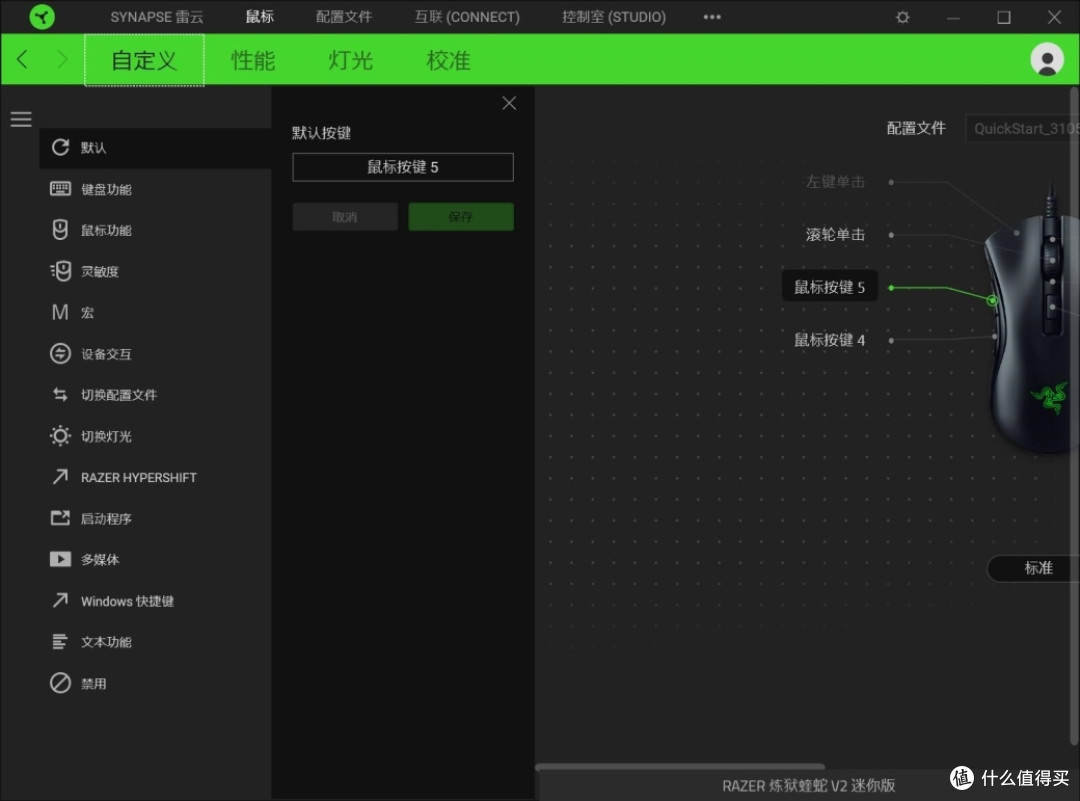This screenshot has width=1080, height=801.
Task: Switch to the 性能 tab
Action: point(253,60)
